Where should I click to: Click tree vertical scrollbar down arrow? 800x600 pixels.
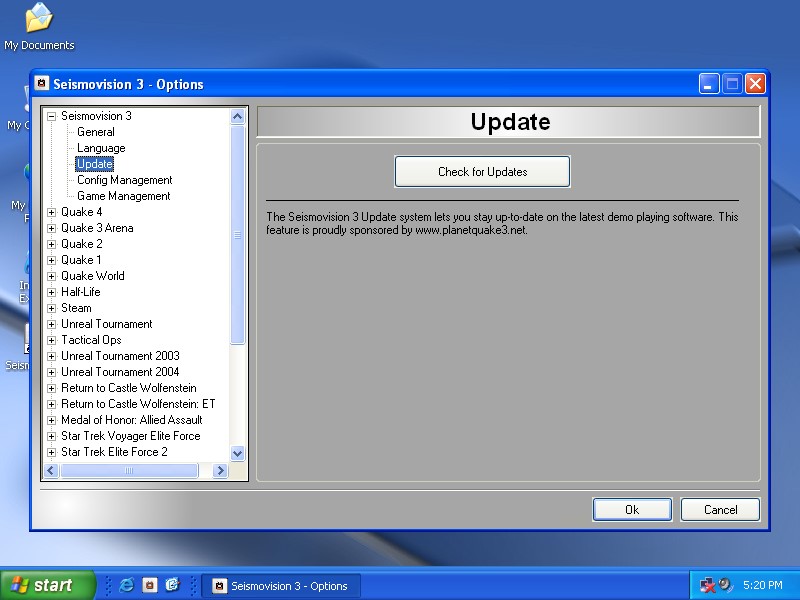[x=237, y=453]
